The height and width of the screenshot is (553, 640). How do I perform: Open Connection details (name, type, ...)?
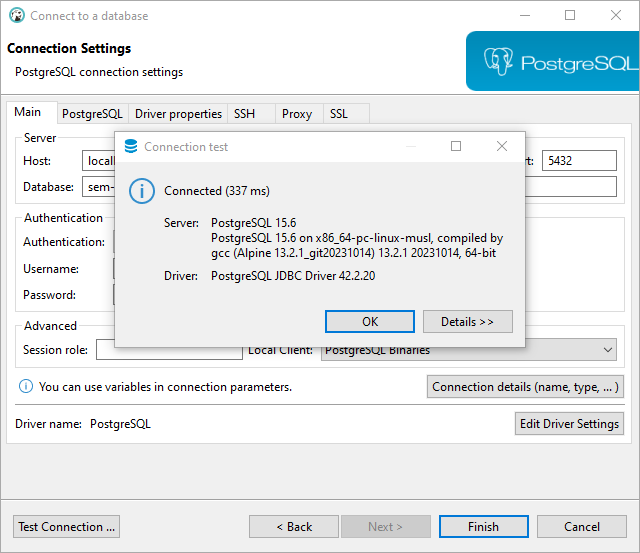pos(526,386)
